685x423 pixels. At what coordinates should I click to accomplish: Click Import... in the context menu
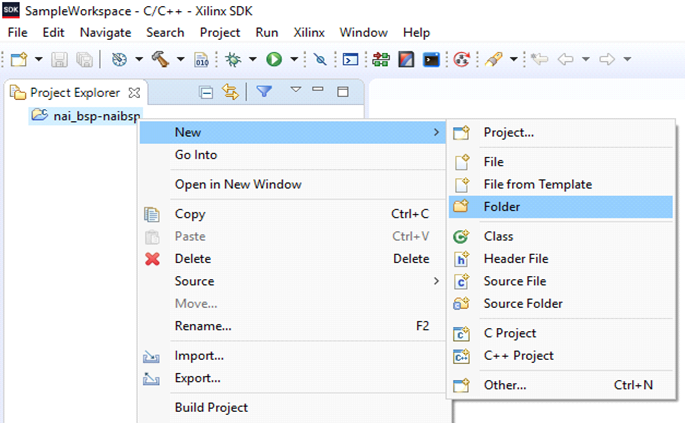point(199,355)
